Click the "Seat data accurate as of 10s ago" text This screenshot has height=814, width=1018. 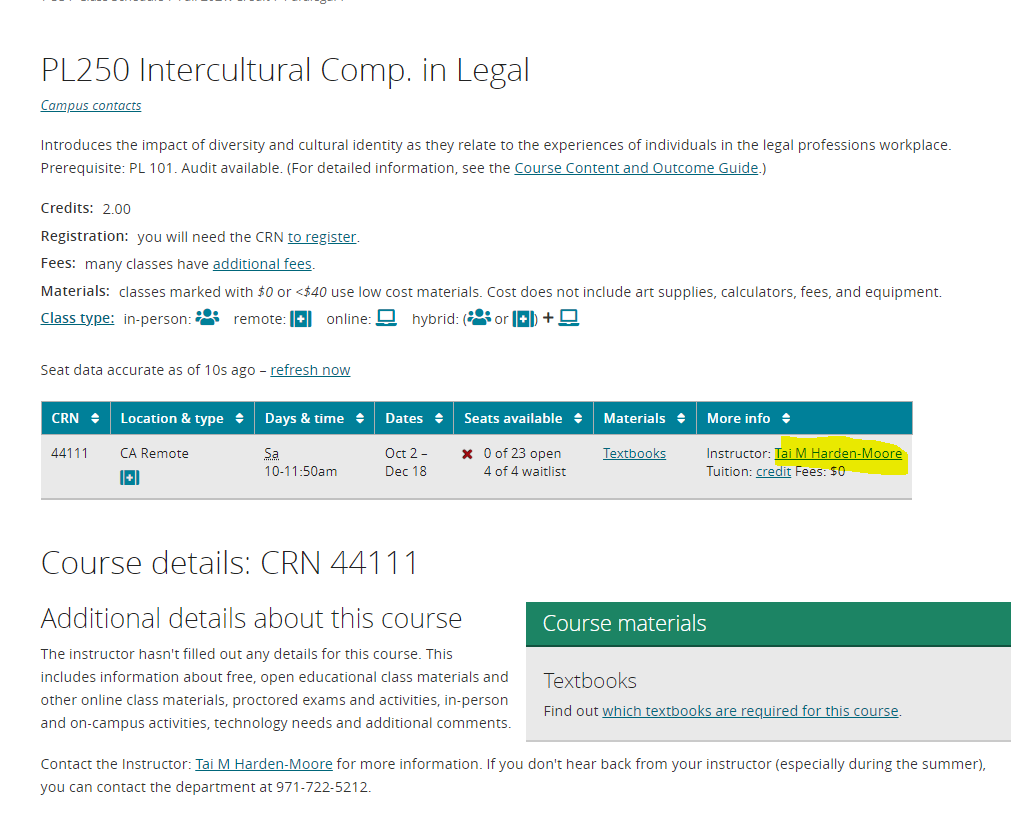click(147, 370)
